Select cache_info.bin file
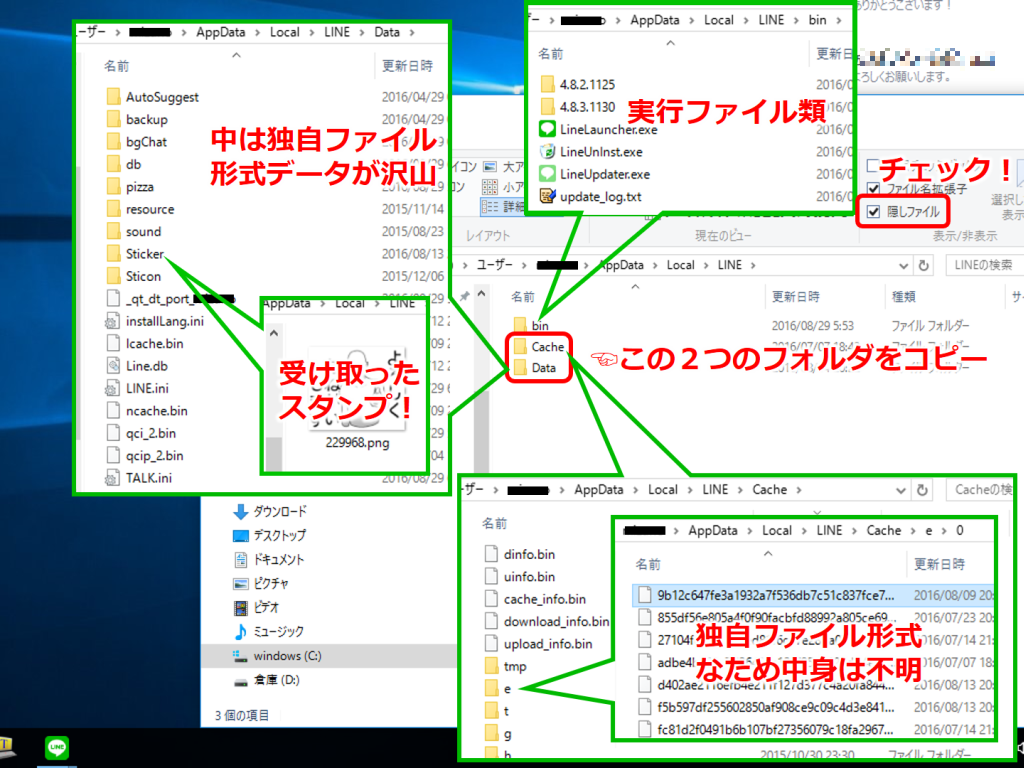 pos(536,599)
